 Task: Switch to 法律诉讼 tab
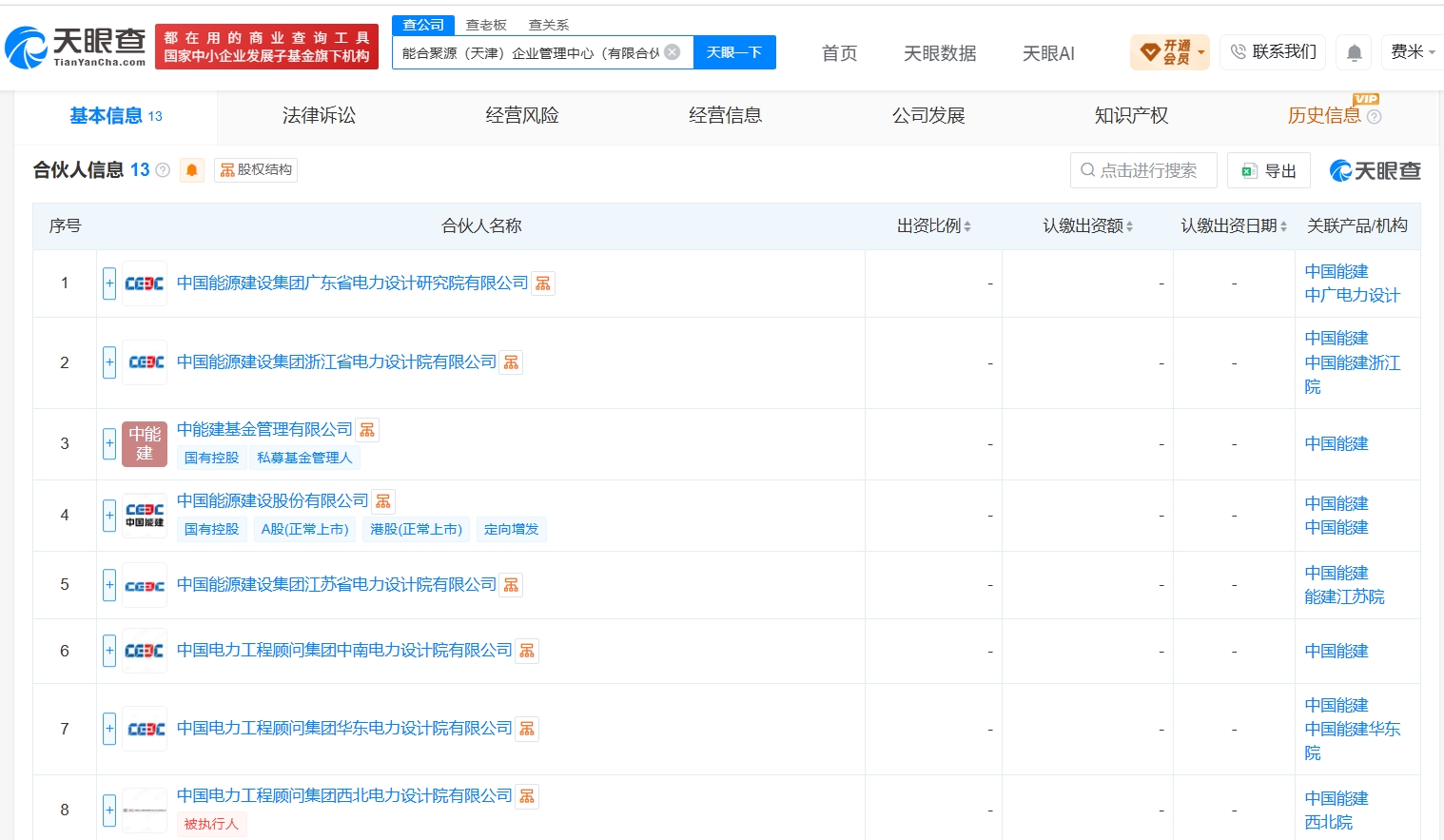(319, 116)
